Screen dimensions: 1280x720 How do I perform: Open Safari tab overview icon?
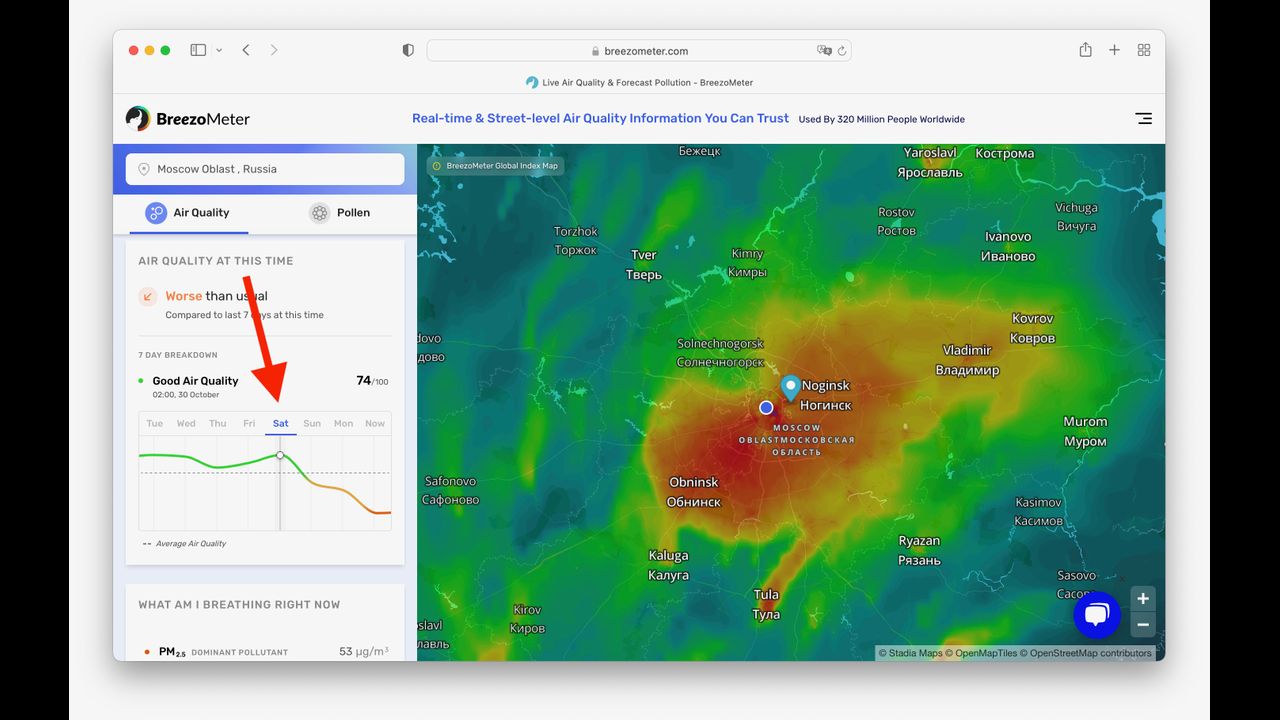coord(1144,50)
